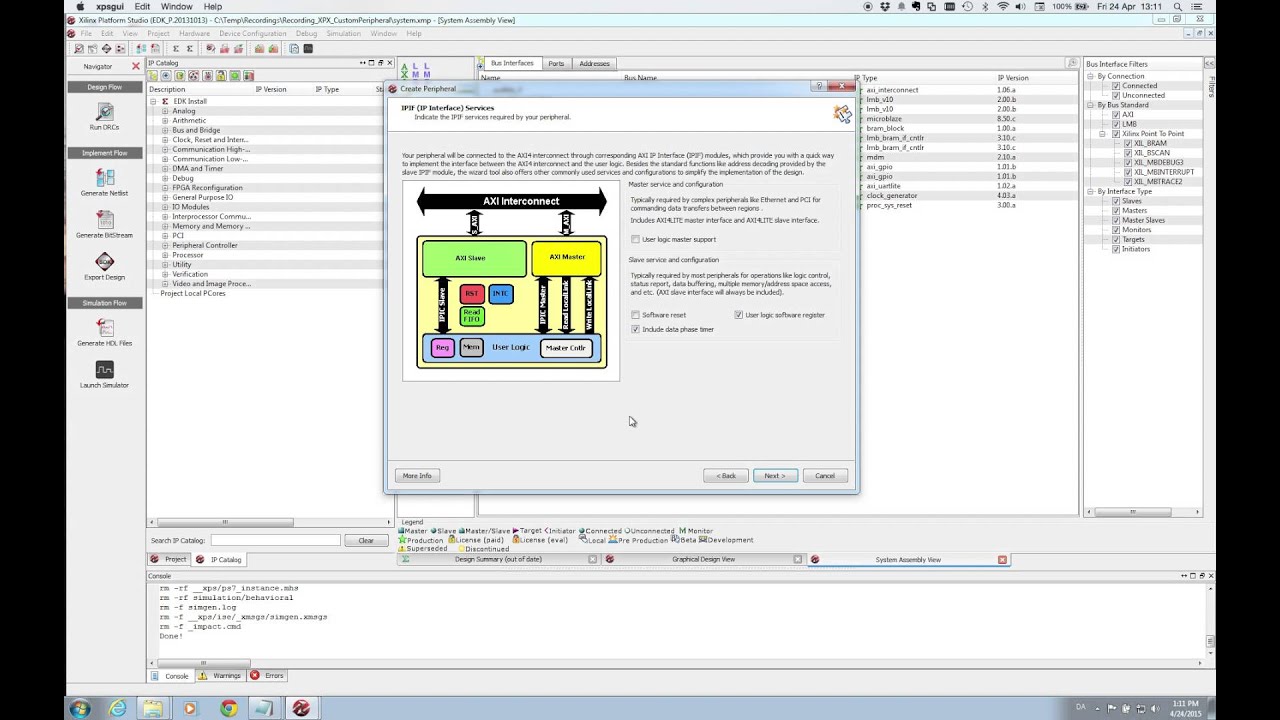Switch to the Addresses tab
This screenshot has height=720, width=1280.
pos(594,63)
